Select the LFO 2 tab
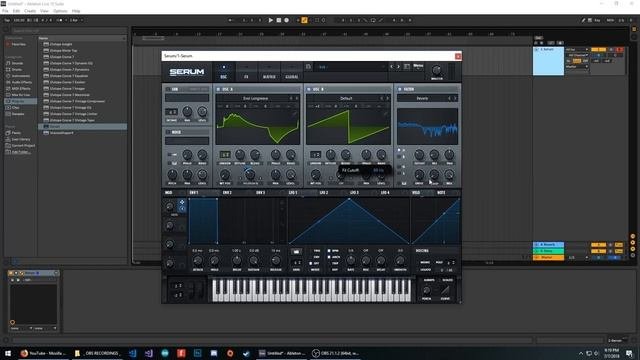 point(324,193)
